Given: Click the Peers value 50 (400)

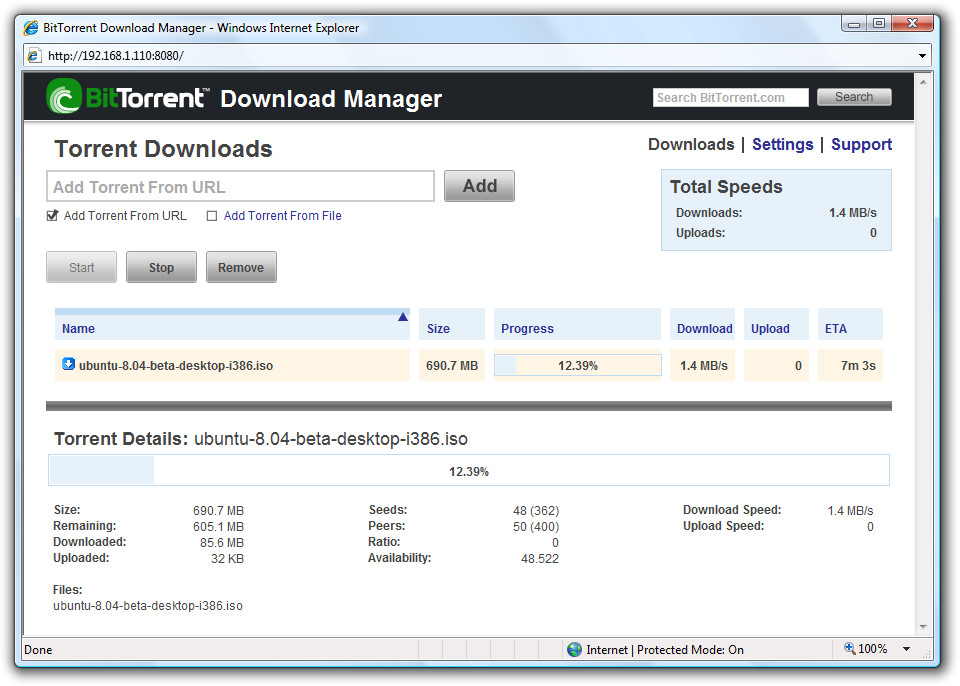Looking at the screenshot, I should tap(536, 526).
